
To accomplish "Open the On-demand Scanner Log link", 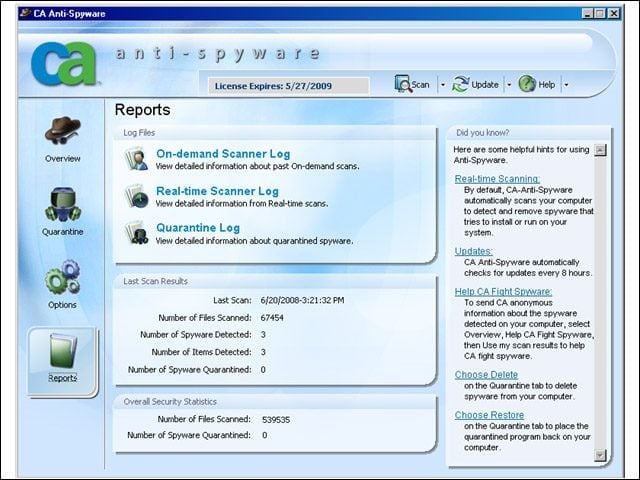I will click(x=223, y=154).
